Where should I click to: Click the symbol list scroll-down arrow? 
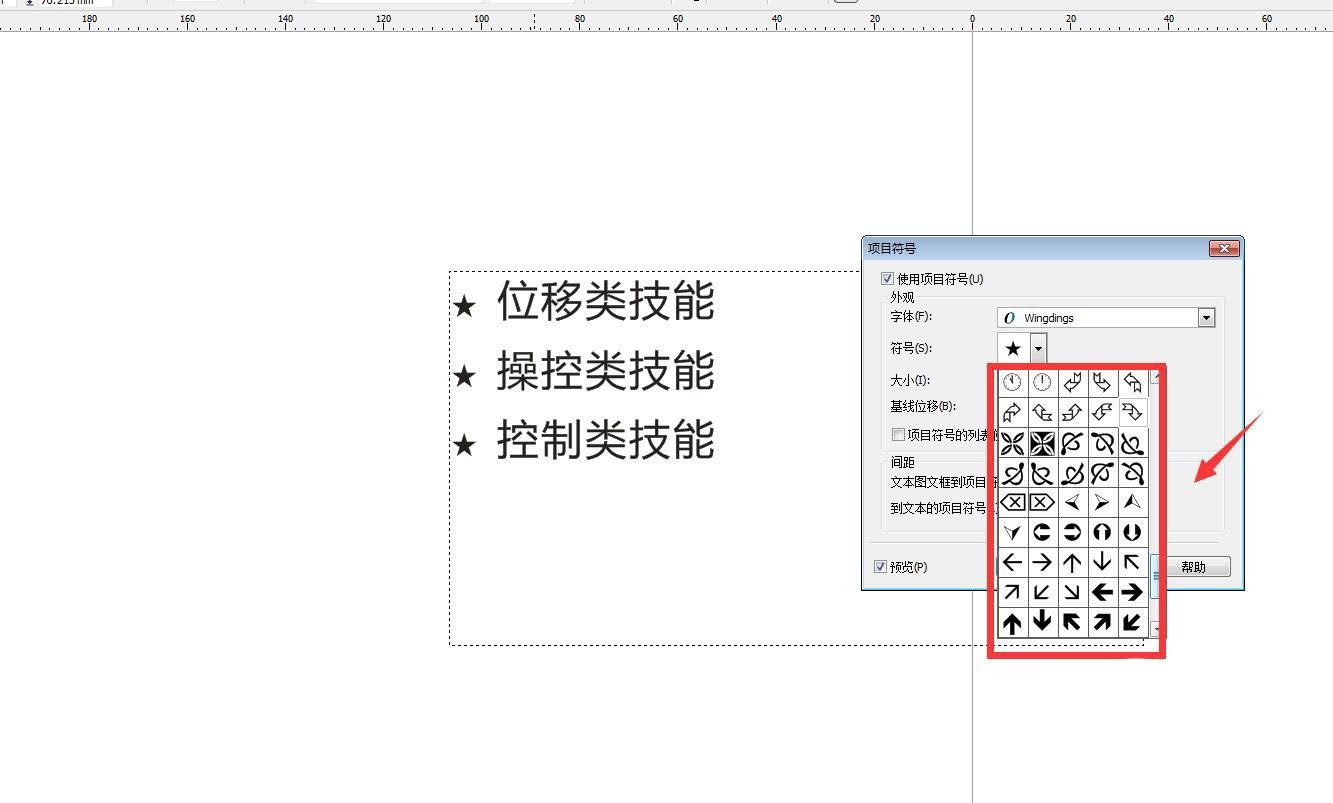pos(1156,629)
